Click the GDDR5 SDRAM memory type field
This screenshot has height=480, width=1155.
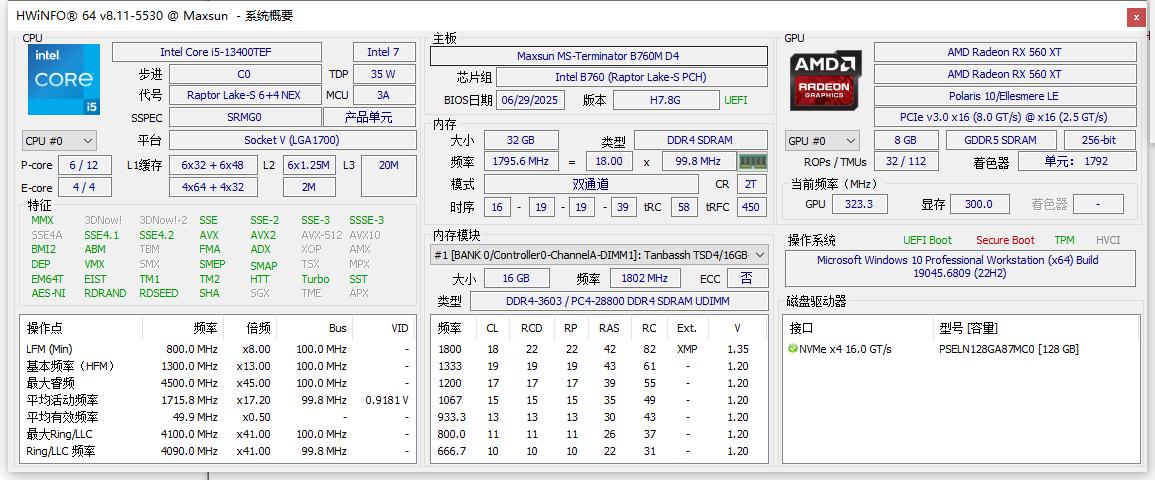1000,140
